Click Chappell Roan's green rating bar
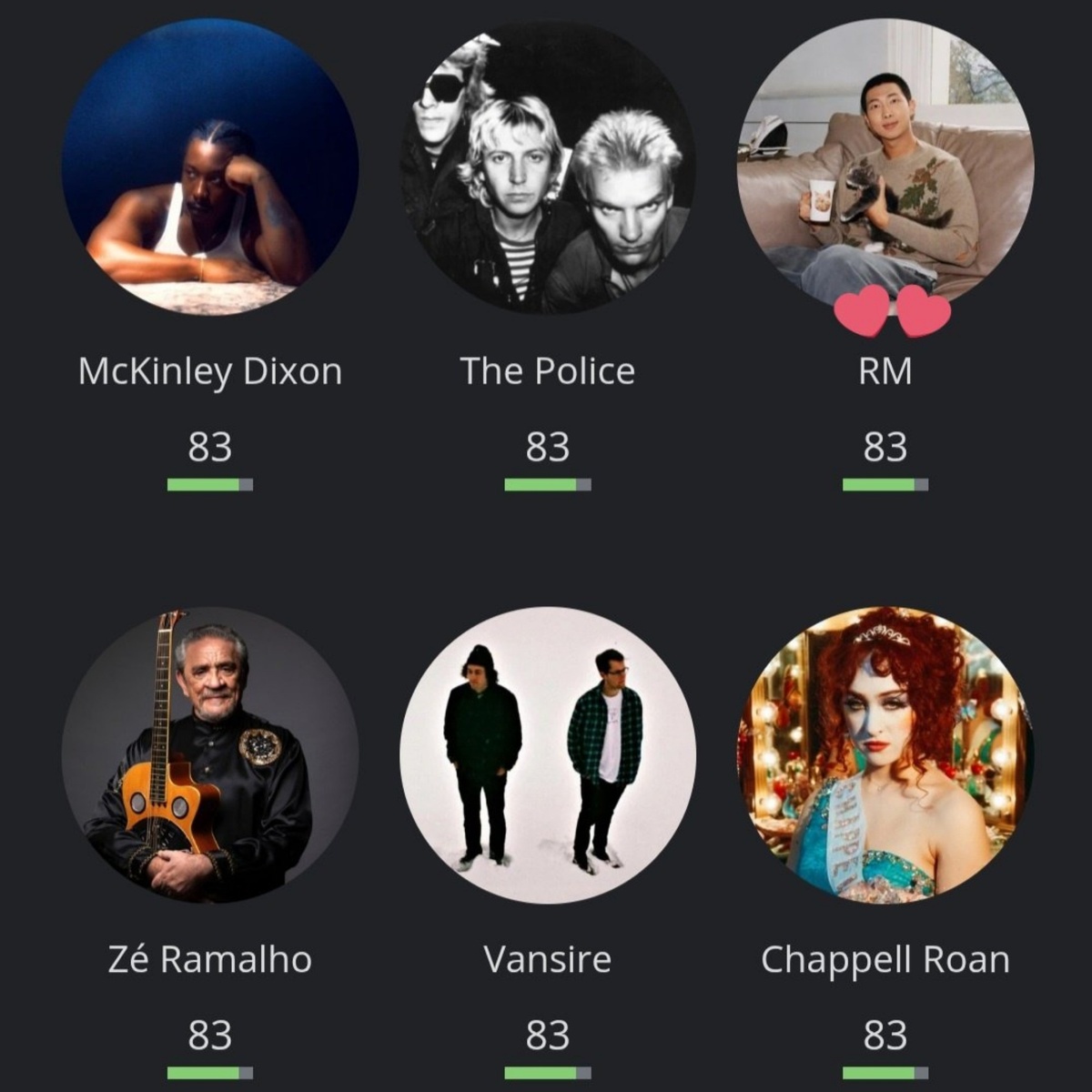 (885, 1074)
